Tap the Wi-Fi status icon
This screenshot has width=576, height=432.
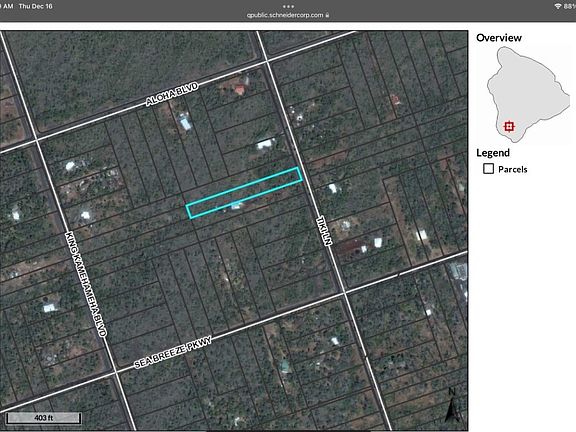pos(558,6)
